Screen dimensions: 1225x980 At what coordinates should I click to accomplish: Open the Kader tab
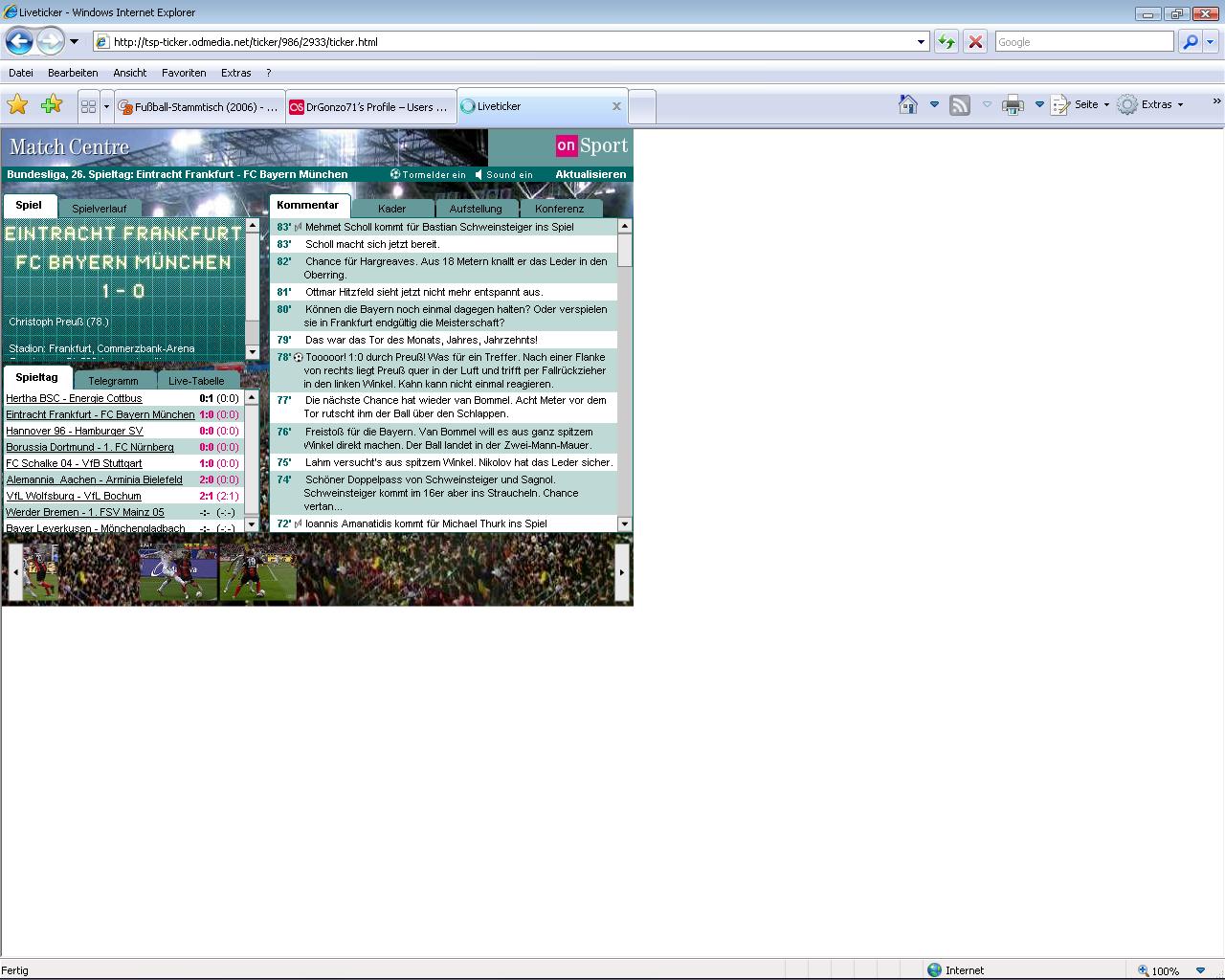pyautogui.click(x=392, y=209)
